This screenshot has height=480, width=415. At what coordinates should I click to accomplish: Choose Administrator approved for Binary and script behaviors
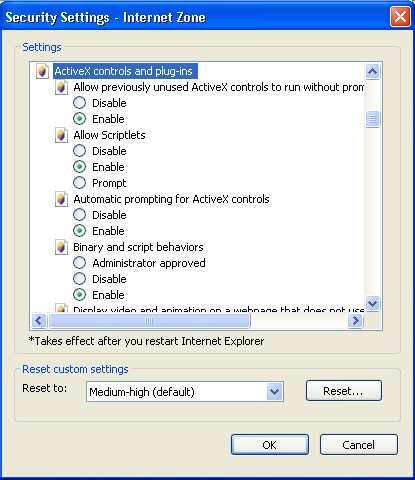[79, 263]
